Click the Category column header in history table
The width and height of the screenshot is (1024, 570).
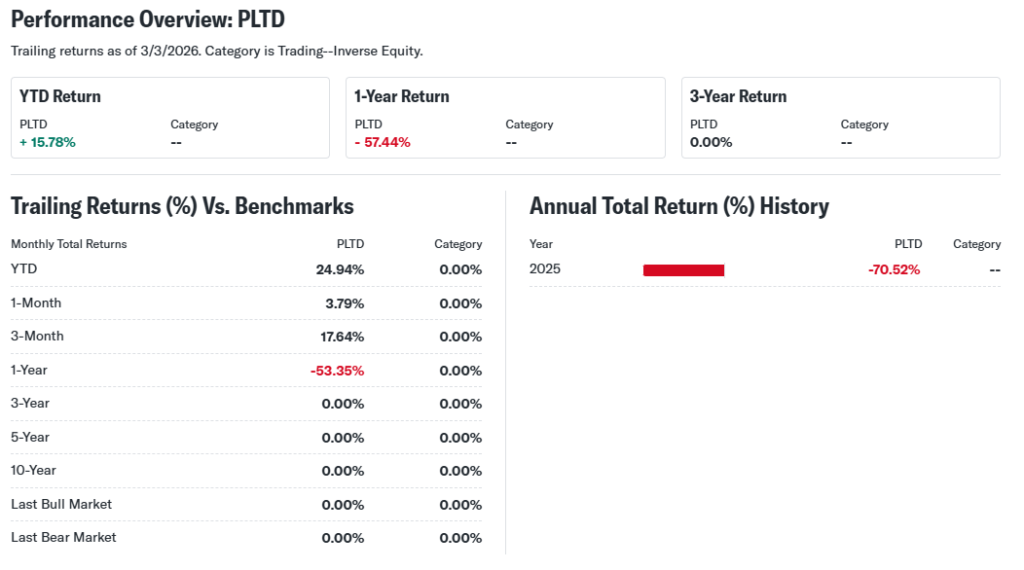point(976,244)
